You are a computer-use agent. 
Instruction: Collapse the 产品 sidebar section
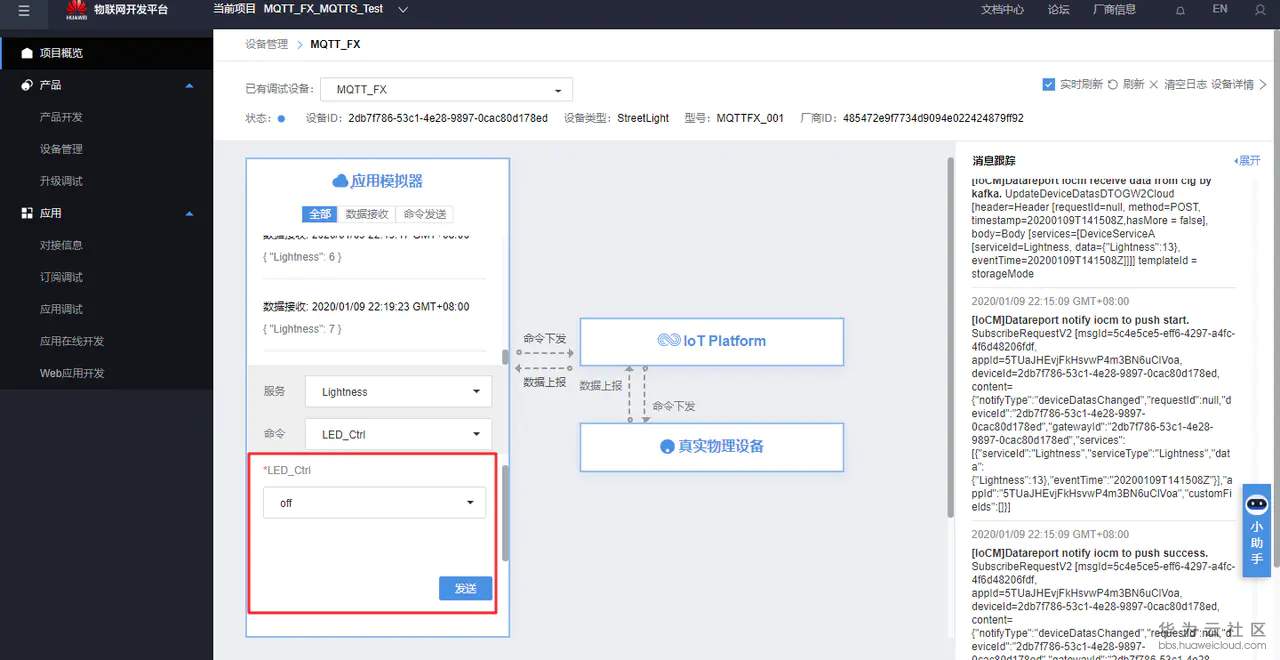click(x=190, y=85)
